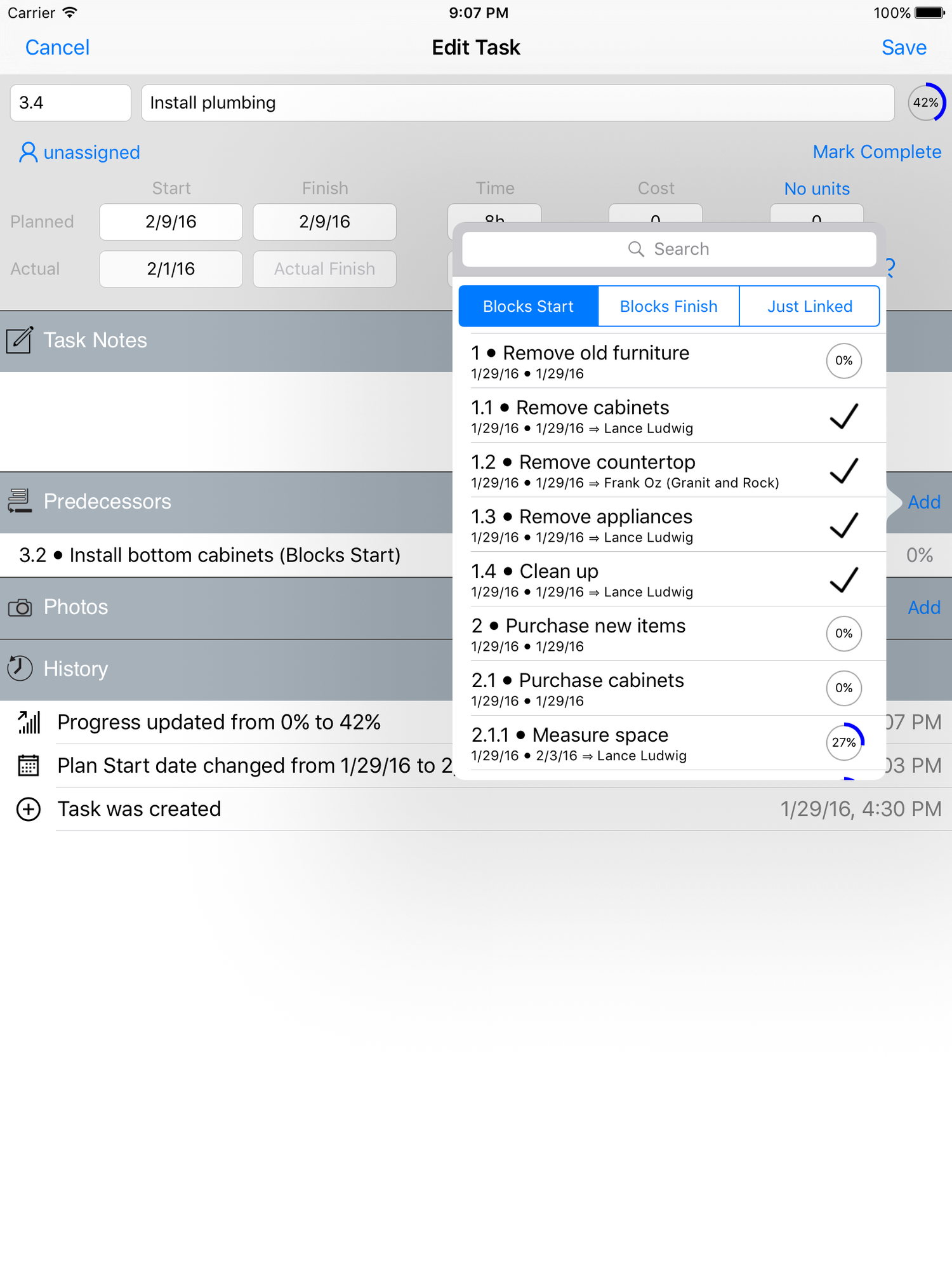Tap checkmark for Remove countertop
The width and height of the screenshot is (952, 1270).
coord(844,471)
